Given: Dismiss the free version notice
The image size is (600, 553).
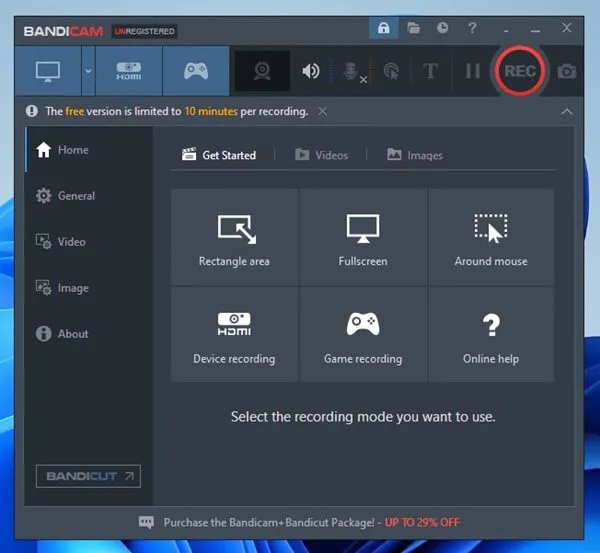Looking at the screenshot, I should [x=322, y=111].
